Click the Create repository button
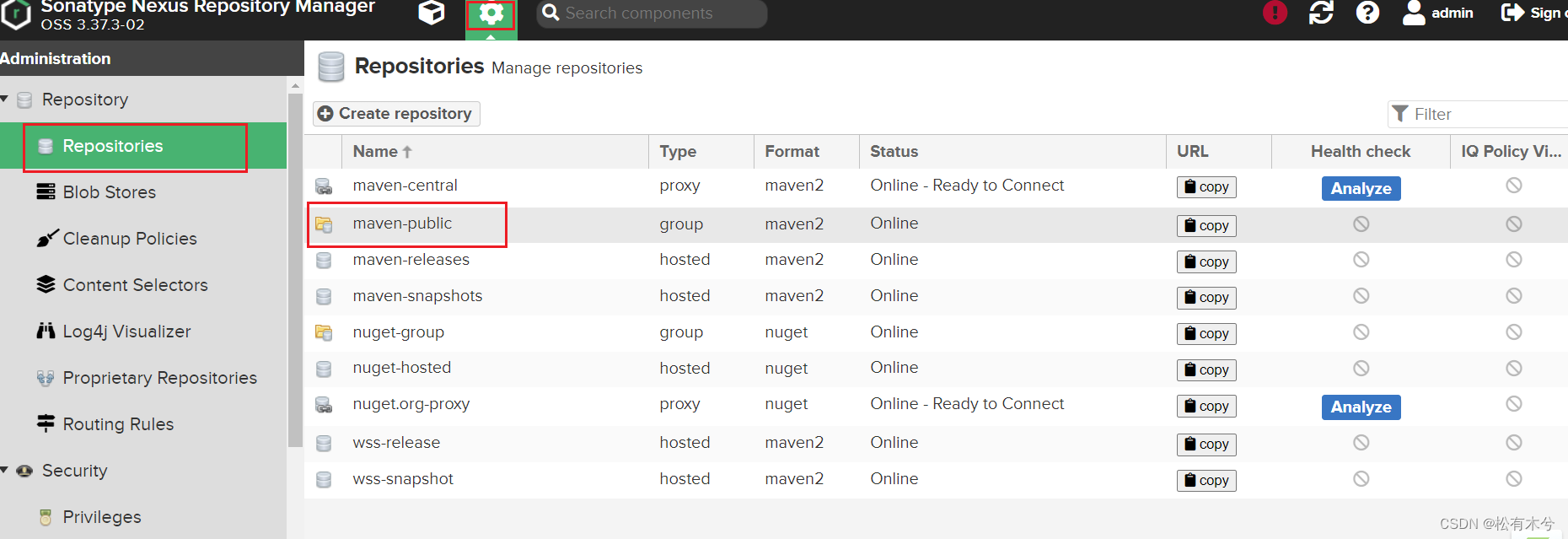This screenshot has width=1568, height=539. pyautogui.click(x=396, y=114)
